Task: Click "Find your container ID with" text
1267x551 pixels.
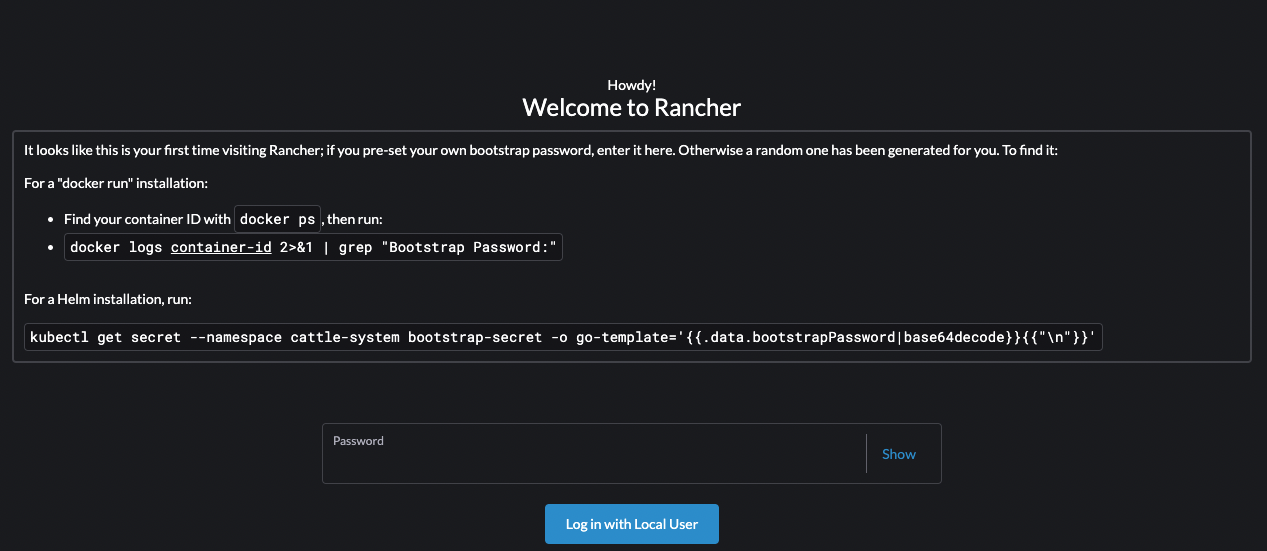Action: click(147, 219)
